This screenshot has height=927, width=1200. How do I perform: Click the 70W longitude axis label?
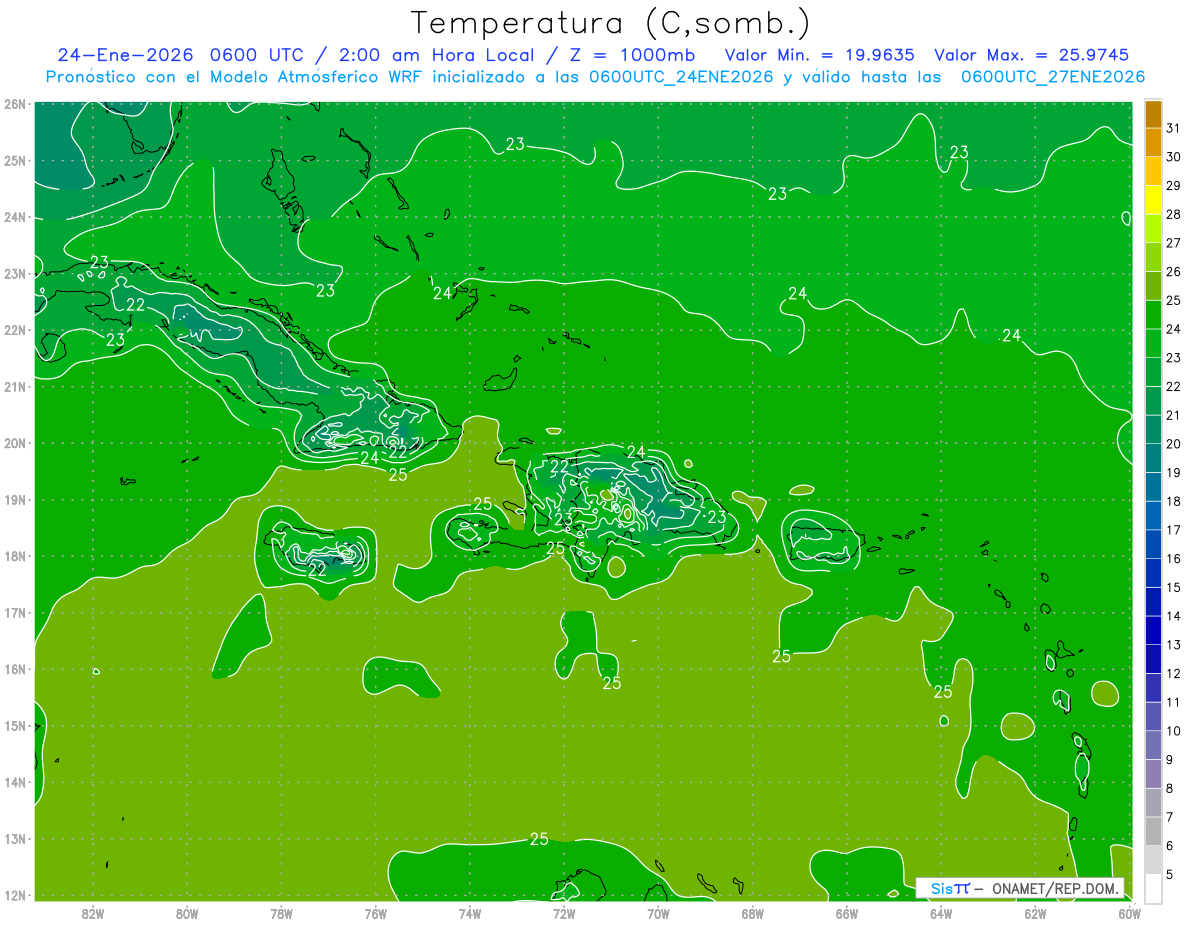pyautogui.click(x=658, y=912)
